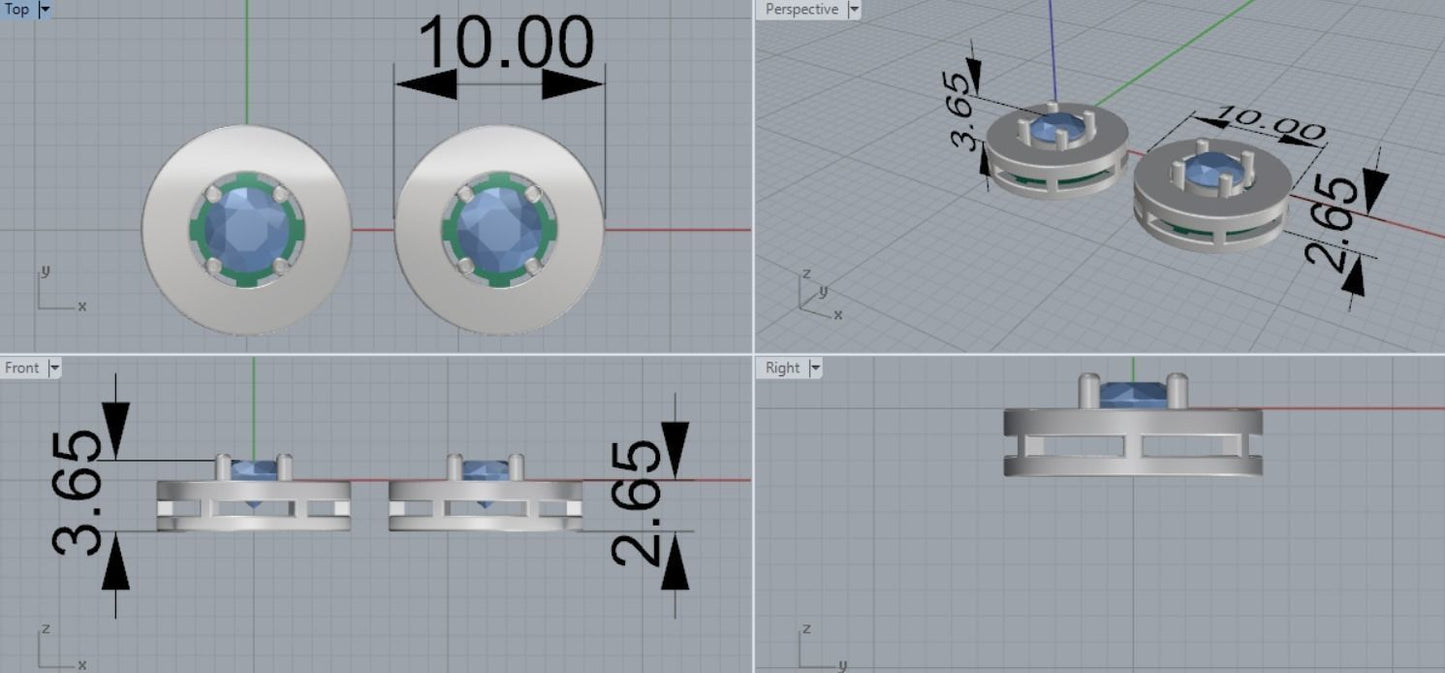Expand the Perspective viewport menu arrow
The width and height of the screenshot is (1445, 673).
853,10
